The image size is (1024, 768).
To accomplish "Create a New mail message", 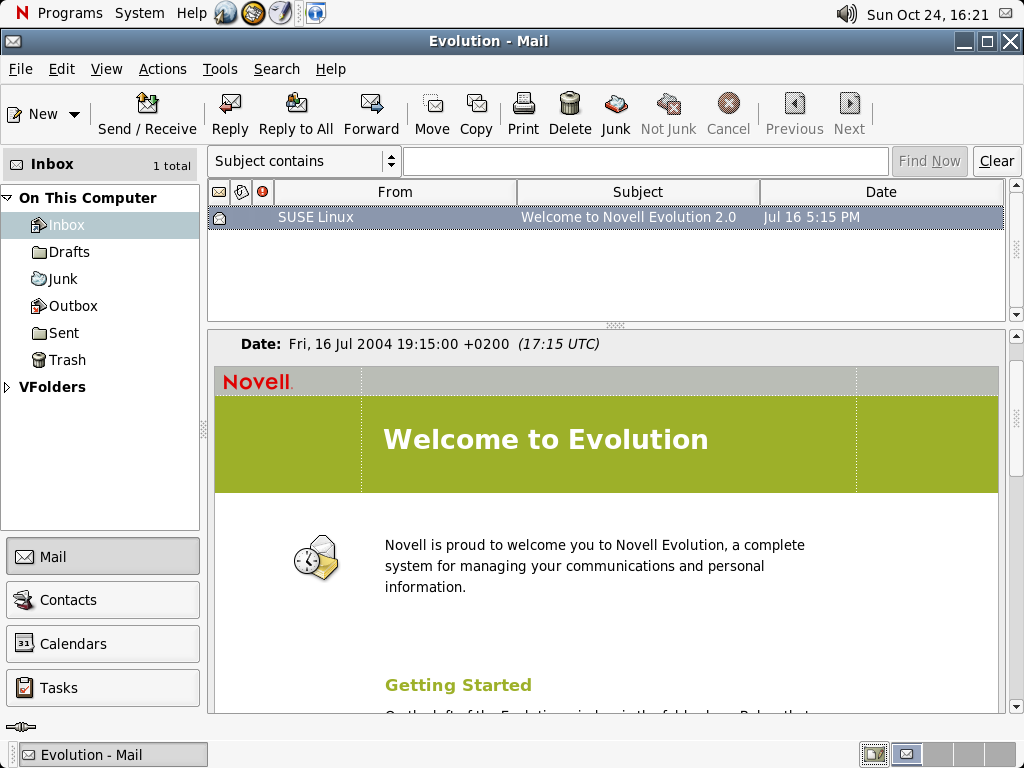I will (x=33, y=114).
